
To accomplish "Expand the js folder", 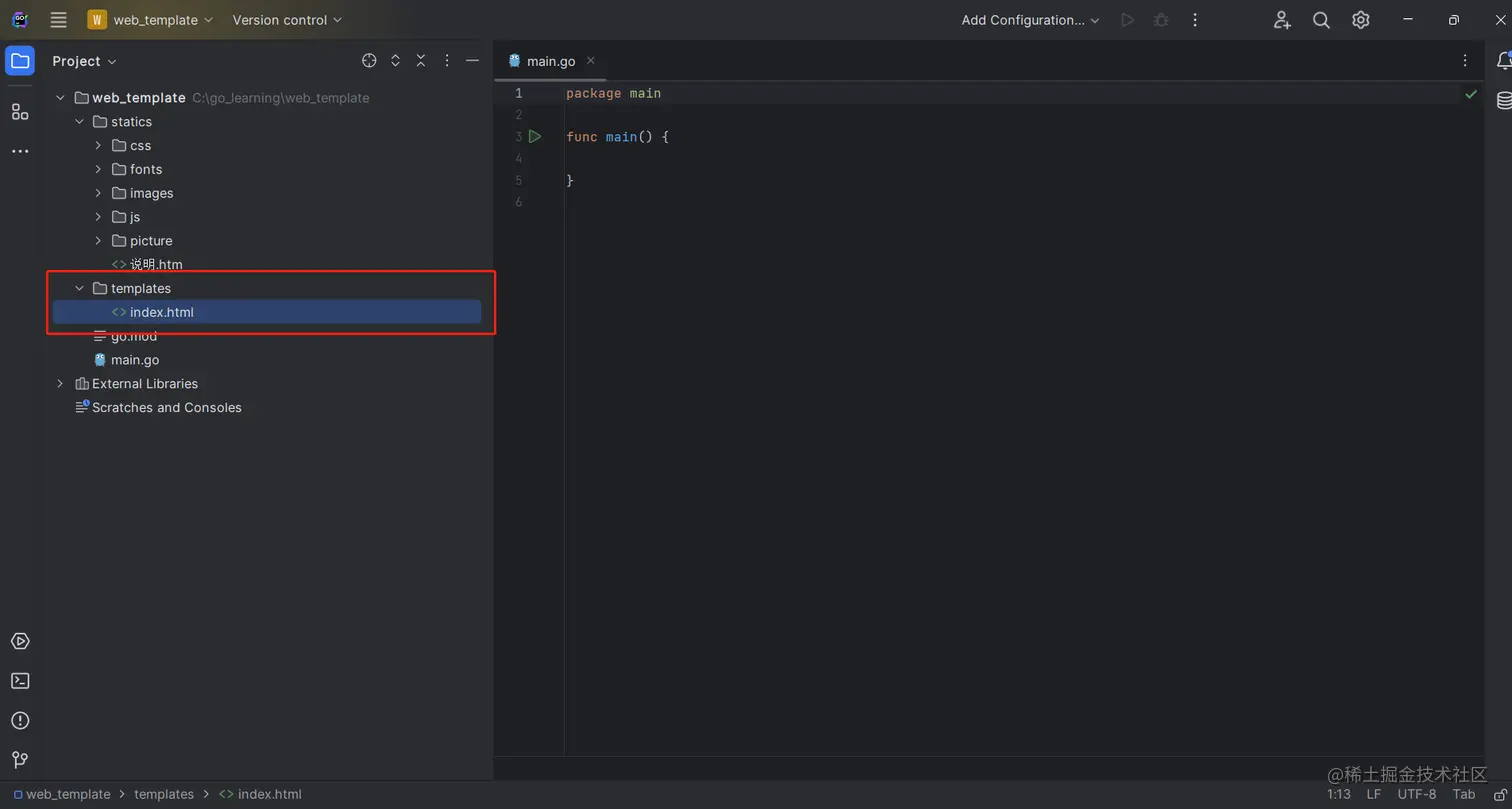I will point(98,217).
